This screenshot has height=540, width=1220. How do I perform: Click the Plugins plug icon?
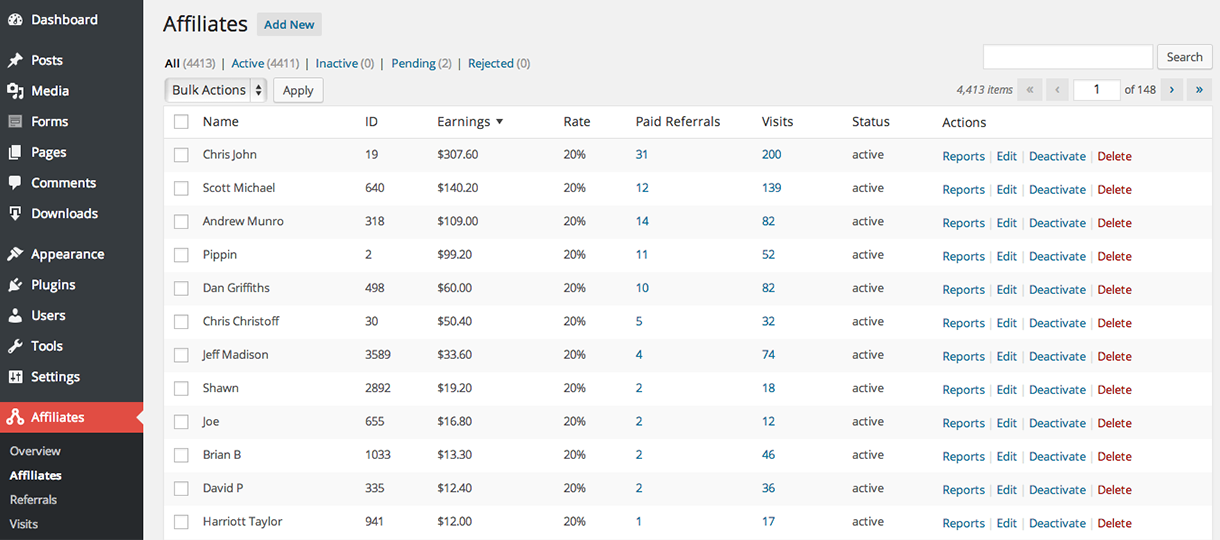pyautogui.click(x=15, y=285)
